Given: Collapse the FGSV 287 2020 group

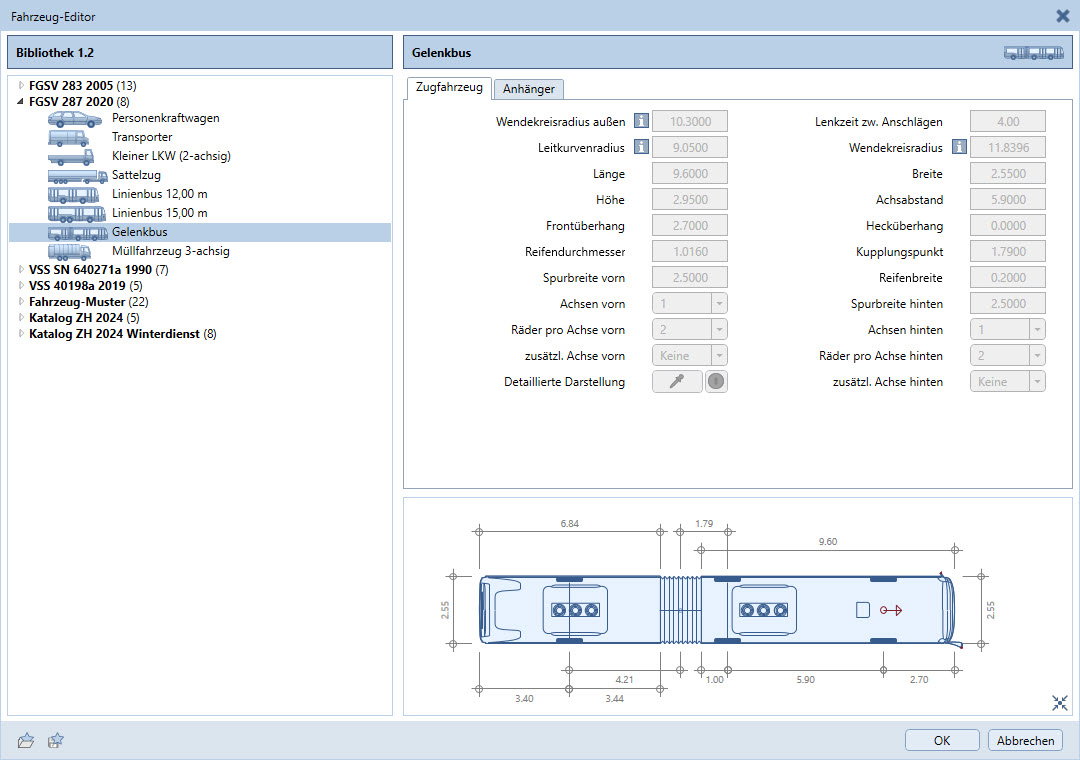Looking at the screenshot, I should (21, 102).
